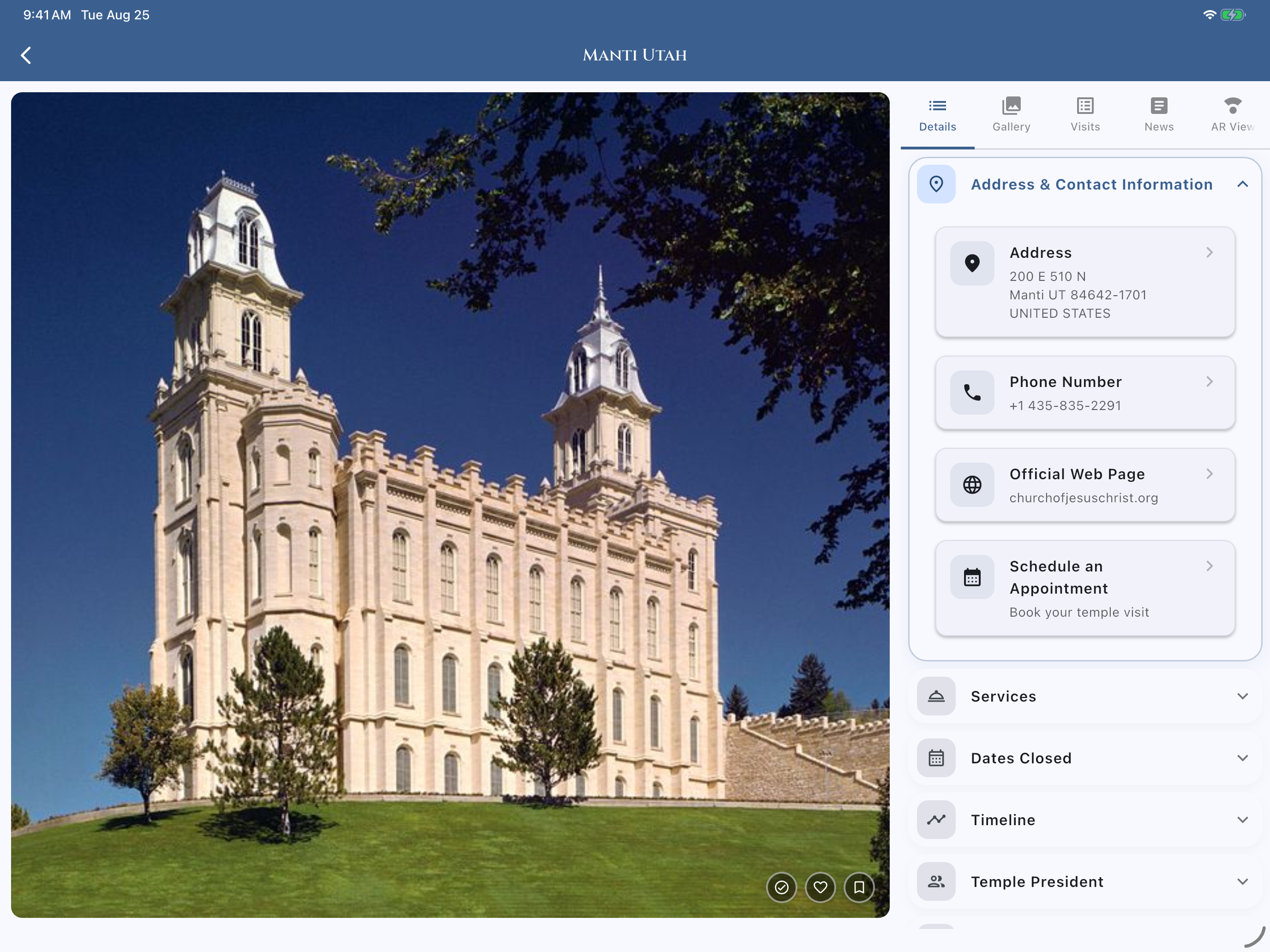Screen dimensions: 1270x952
Task: Click the Visits tab list icon
Action: click(1084, 106)
